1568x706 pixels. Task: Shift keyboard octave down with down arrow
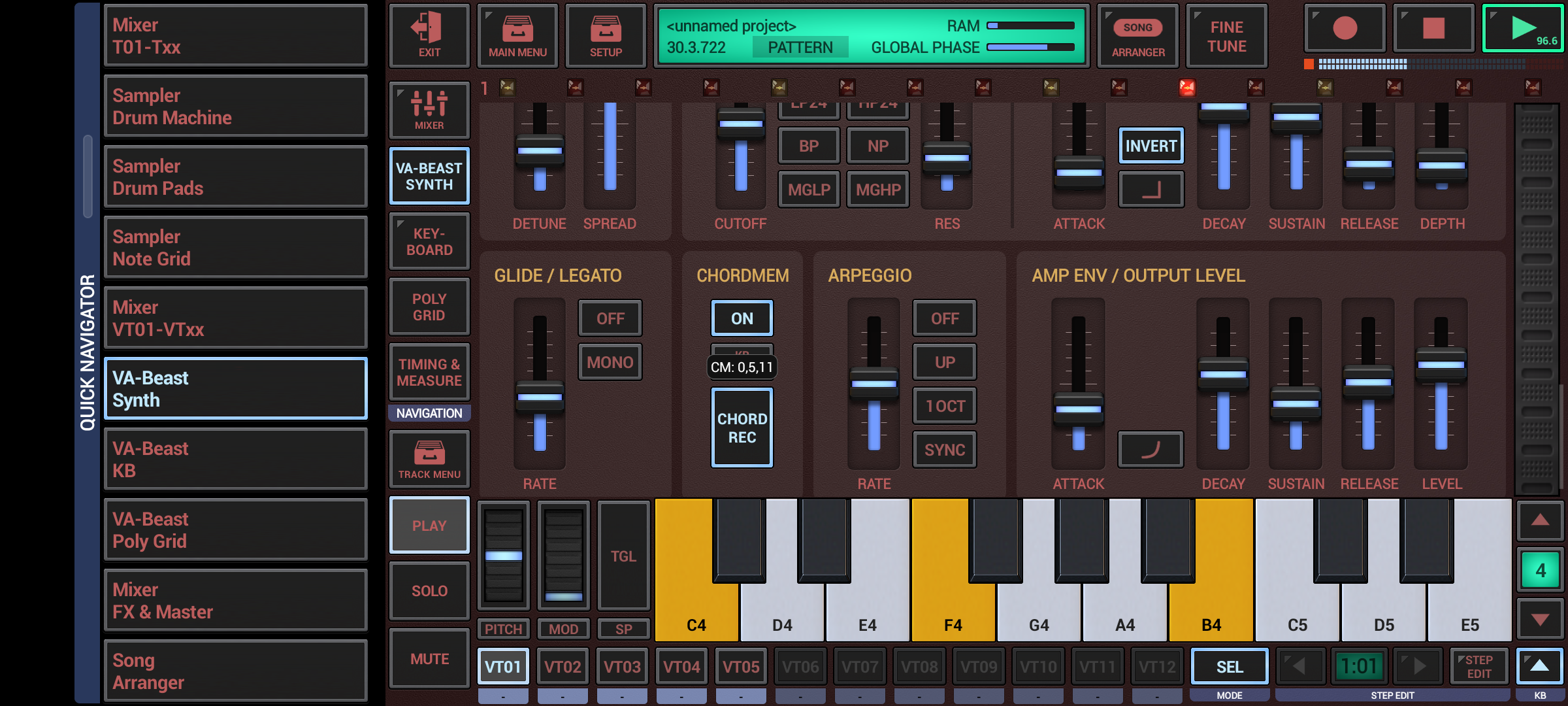coord(1540,619)
